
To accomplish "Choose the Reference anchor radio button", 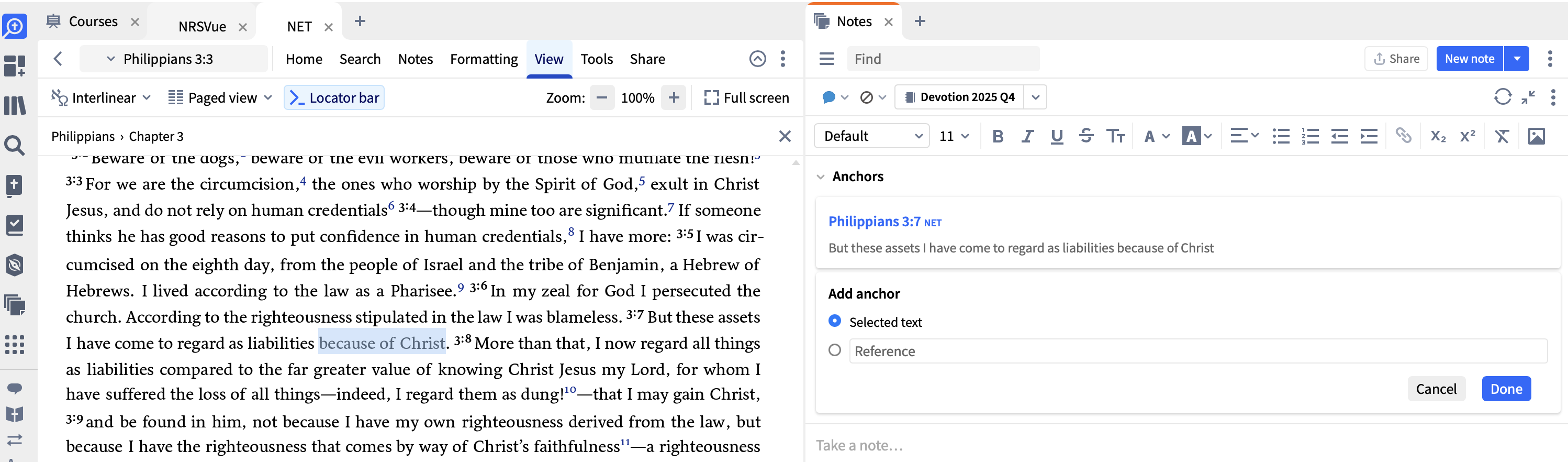I will [835, 350].
